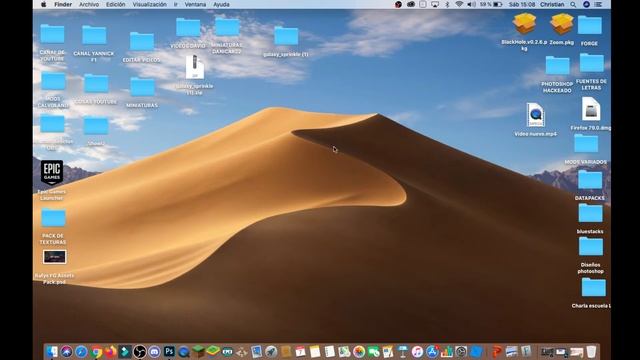
Task: Launch Discord from the Dock
Action: [x=154, y=351]
